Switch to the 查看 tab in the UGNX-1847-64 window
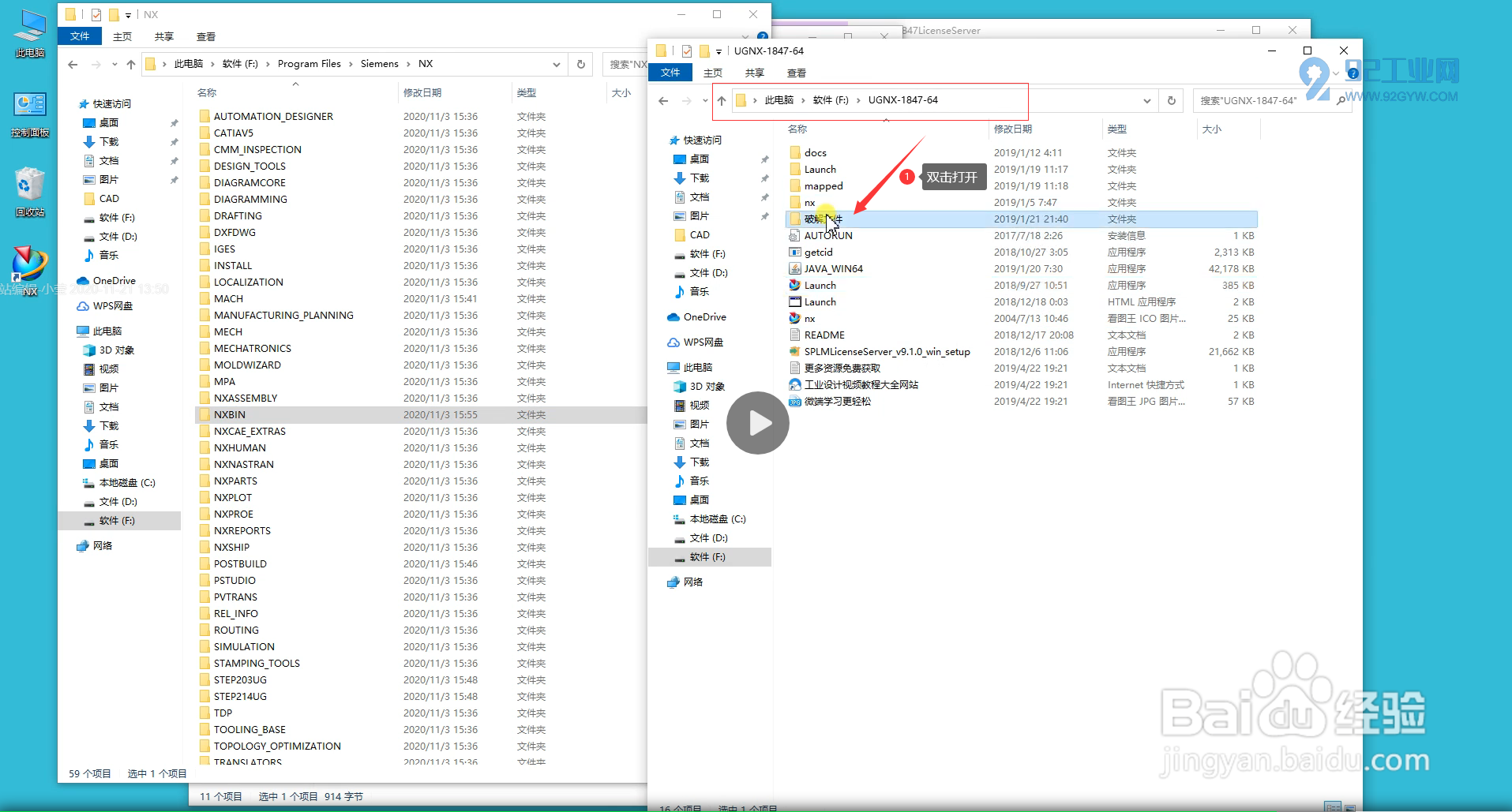Viewport: 1512px width, 812px height. coord(797,73)
